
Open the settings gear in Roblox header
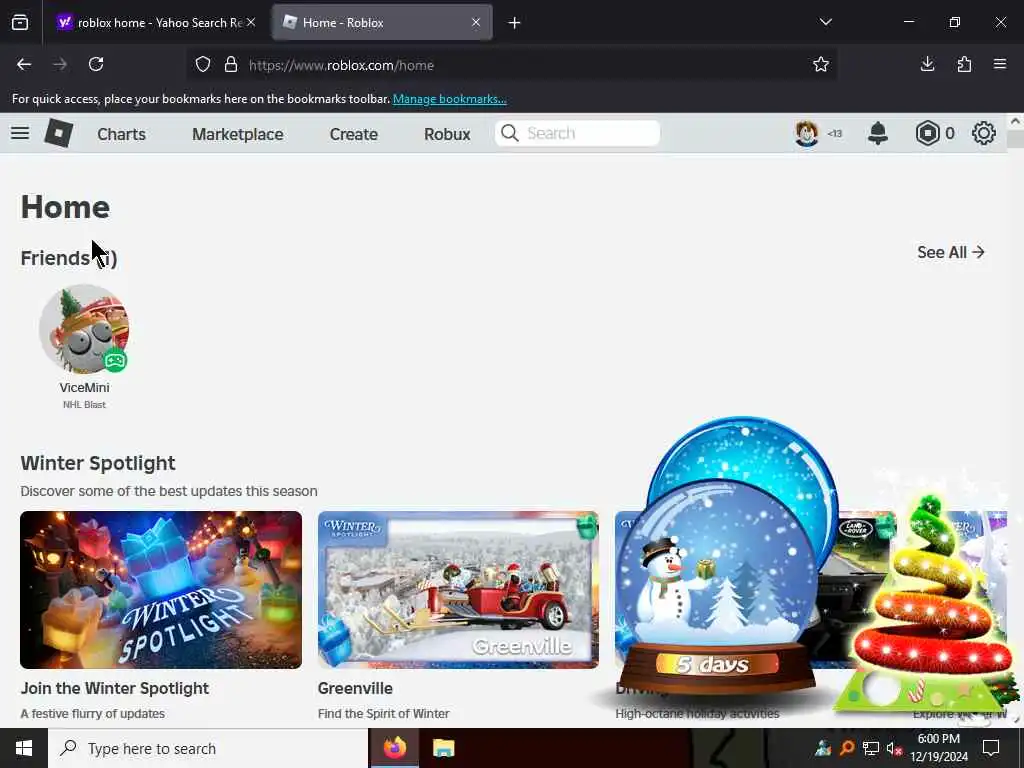(x=984, y=133)
